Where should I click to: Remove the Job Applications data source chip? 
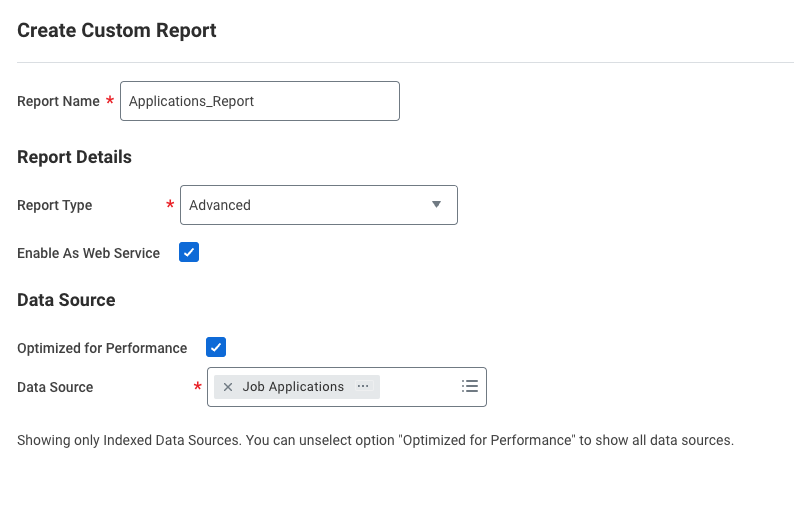(x=228, y=387)
